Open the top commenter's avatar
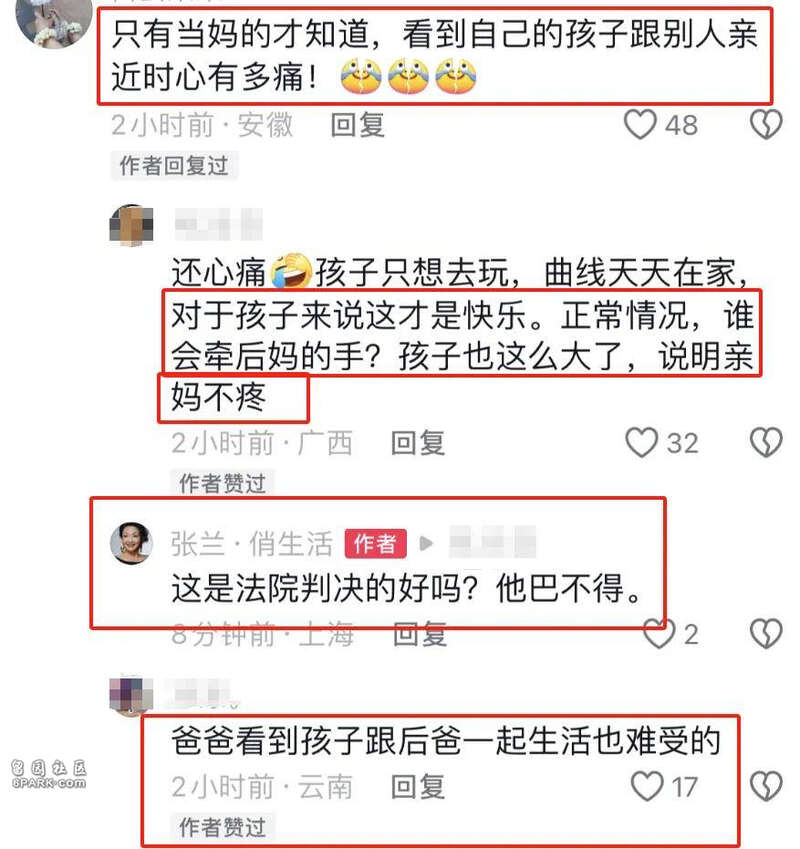Viewport: 800px width, 849px height. pos(54,22)
